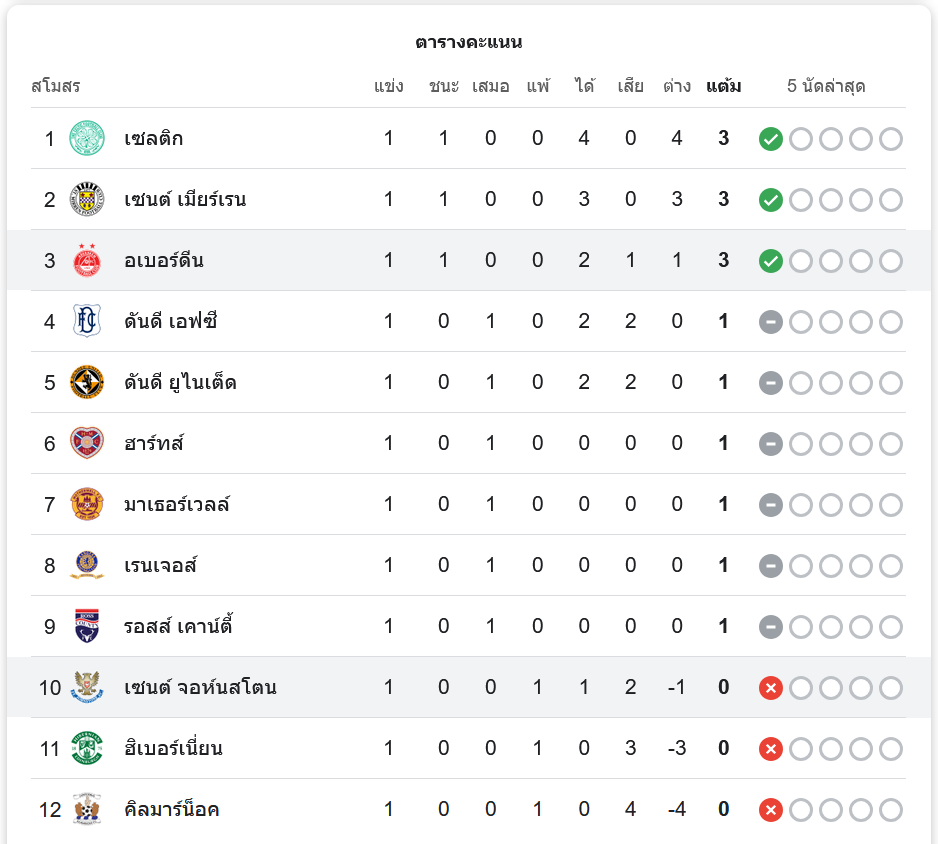Screen dimensions: 938x844
Task: Click the ตารางคะแนน table title
Action: click(469, 42)
